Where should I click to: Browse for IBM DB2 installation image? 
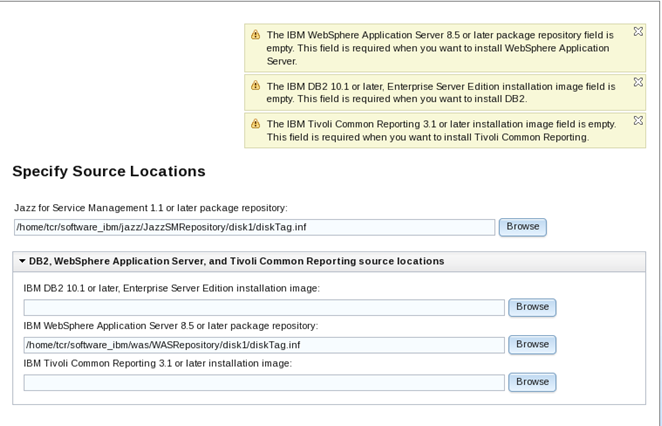532,307
